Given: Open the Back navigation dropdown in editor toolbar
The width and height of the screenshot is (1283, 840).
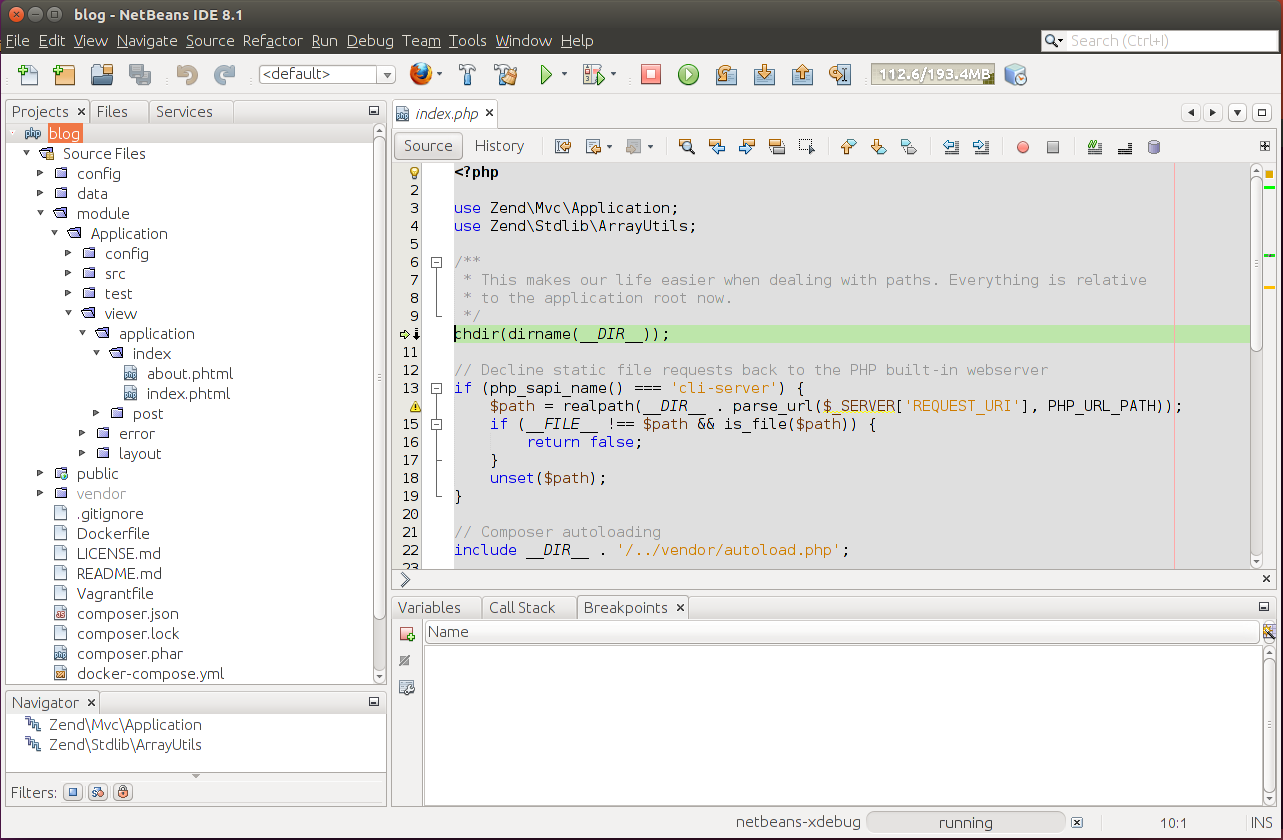Looking at the screenshot, I should point(609,147).
